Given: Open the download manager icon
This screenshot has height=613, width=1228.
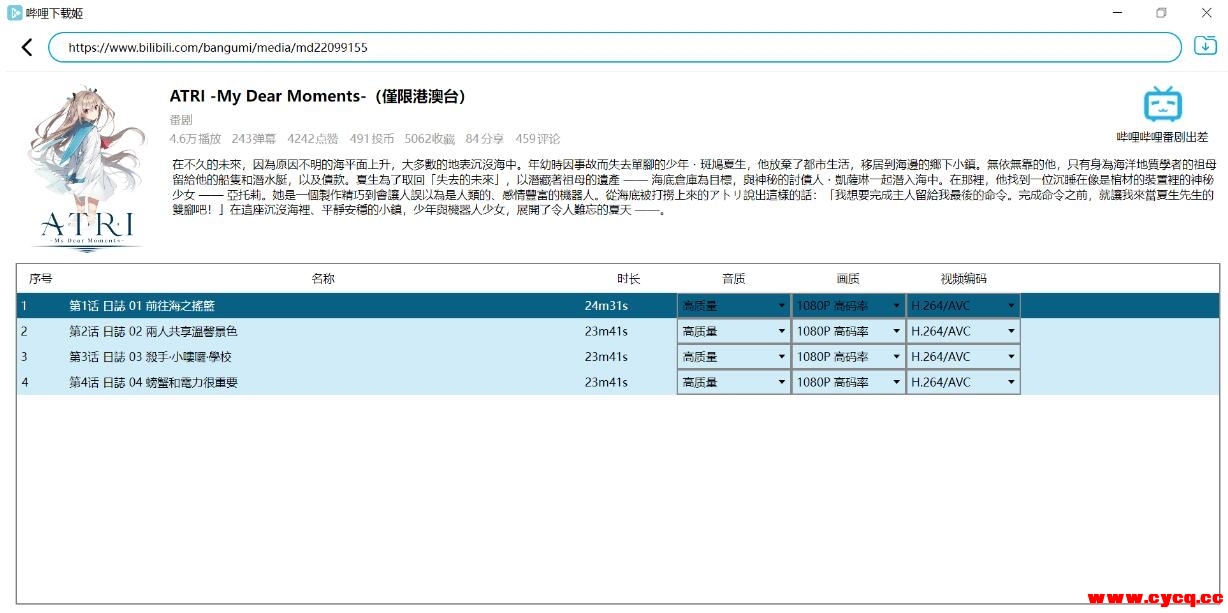Looking at the screenshot, I should click(1206, 46).
